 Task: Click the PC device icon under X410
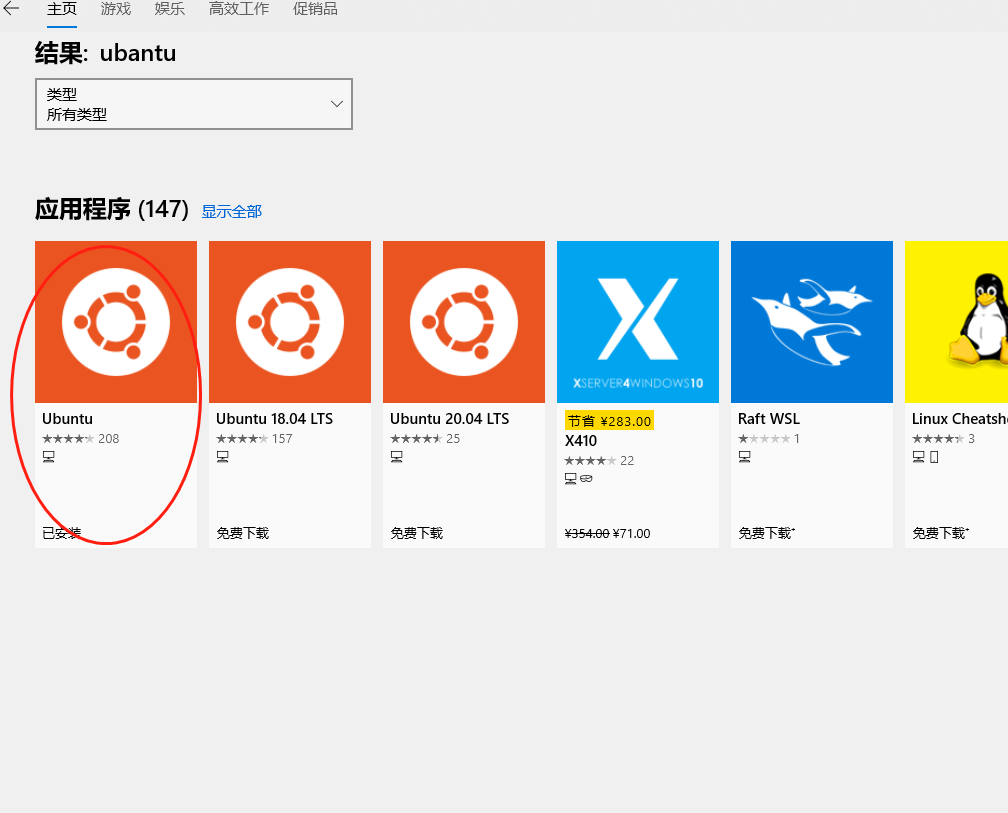(x=571, y=479)
